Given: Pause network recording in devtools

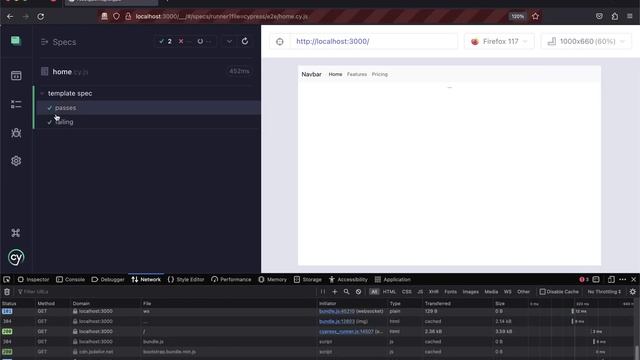Looking at the screenshot, I should [x=323, y=292].
